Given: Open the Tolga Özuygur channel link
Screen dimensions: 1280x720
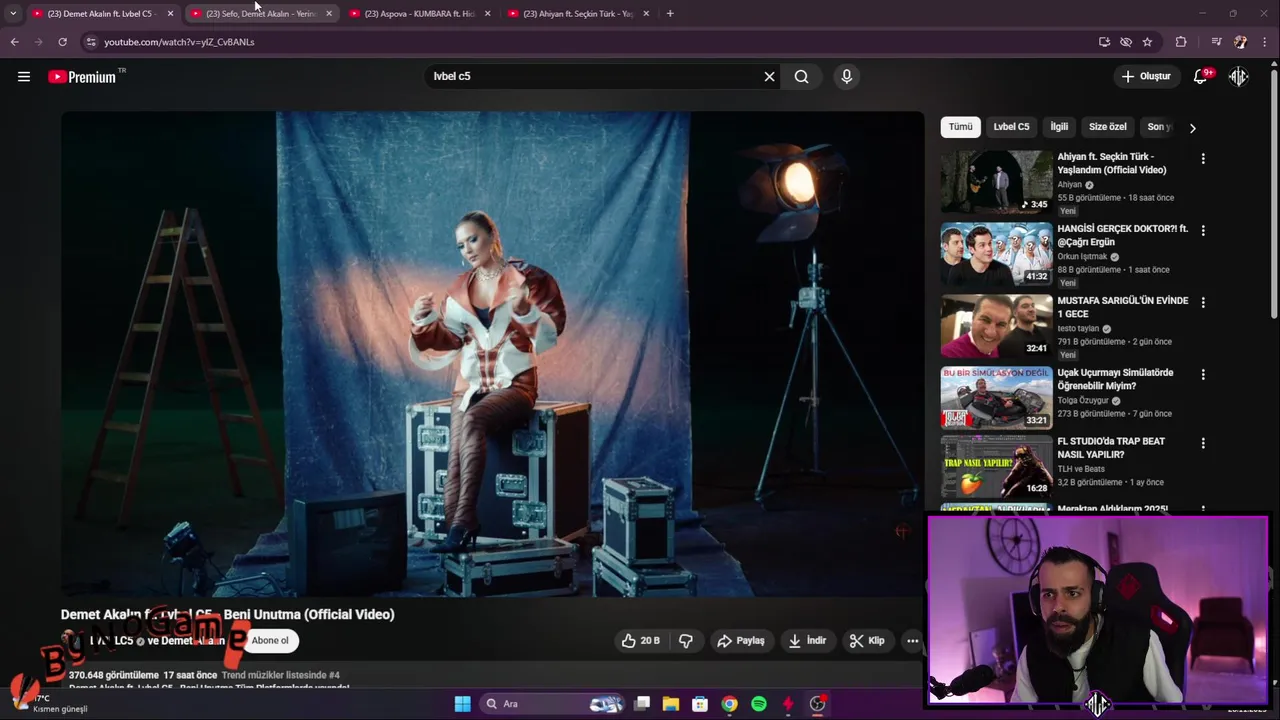Looking at the screenshot, I should 1083,401.
